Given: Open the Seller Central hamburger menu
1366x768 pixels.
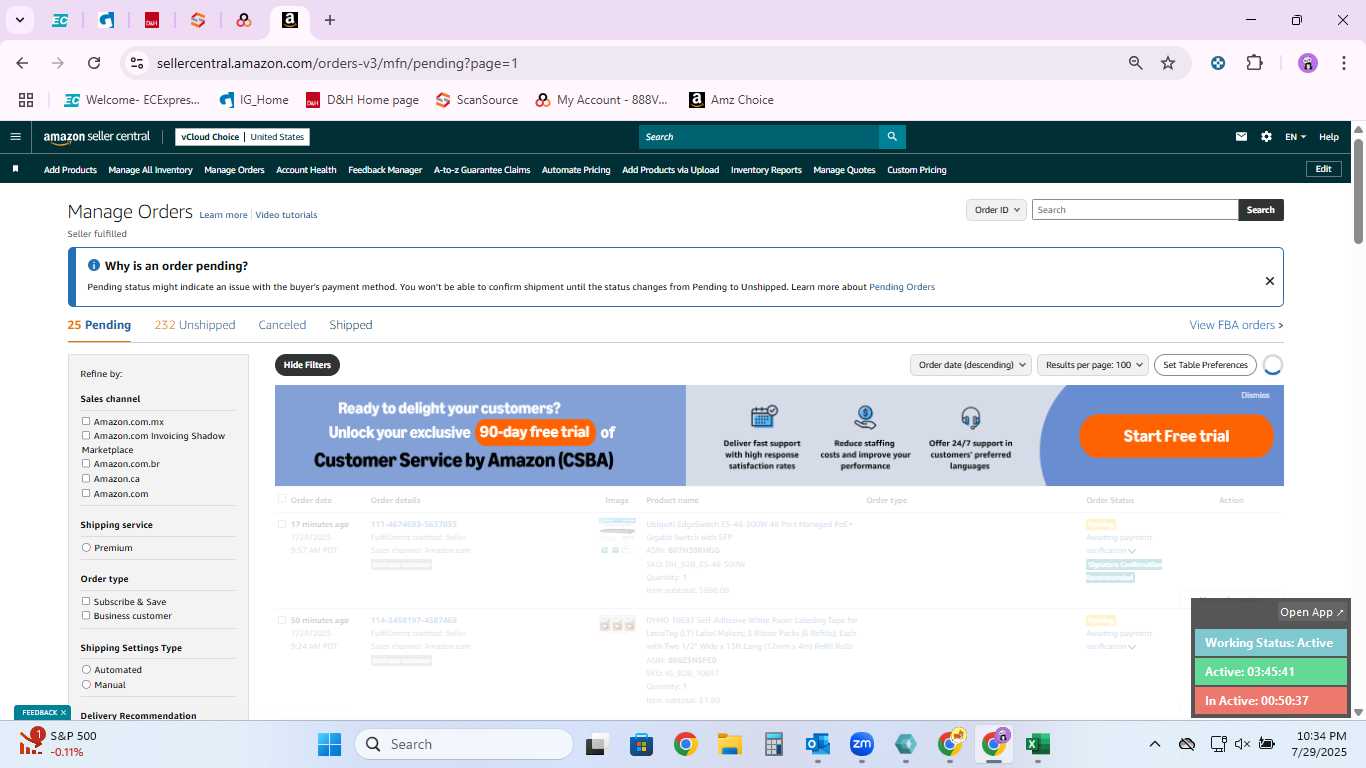Looking at the screenshot, I should pyautogui.click(x=15, y=137).
